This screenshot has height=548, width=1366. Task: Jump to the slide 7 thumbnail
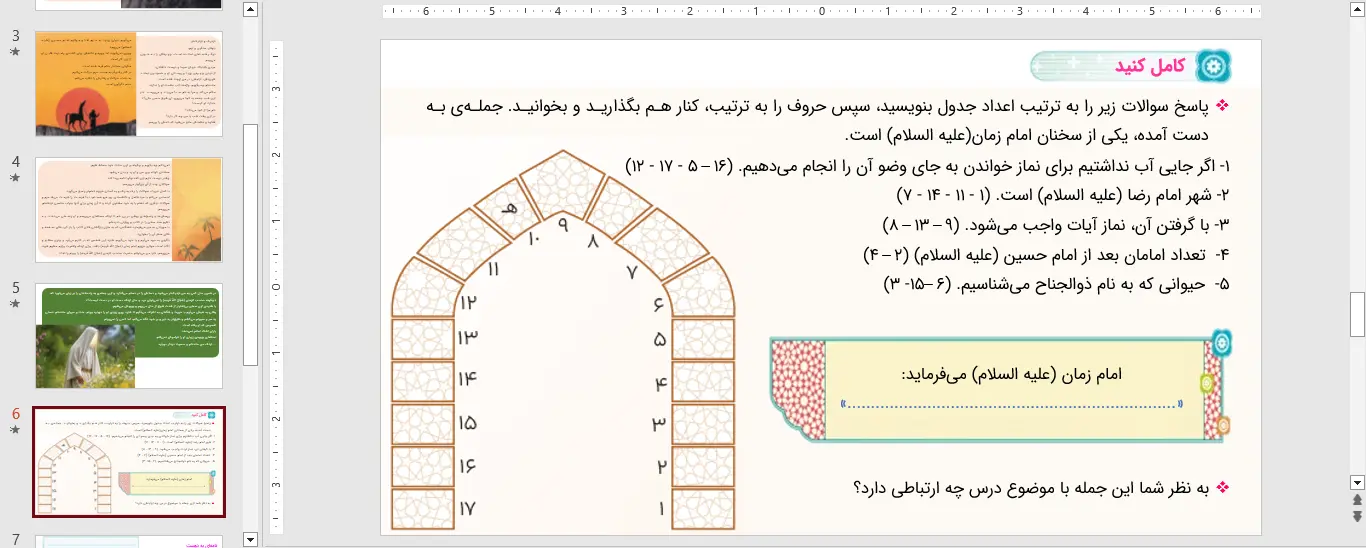click(x=129, y=541)
